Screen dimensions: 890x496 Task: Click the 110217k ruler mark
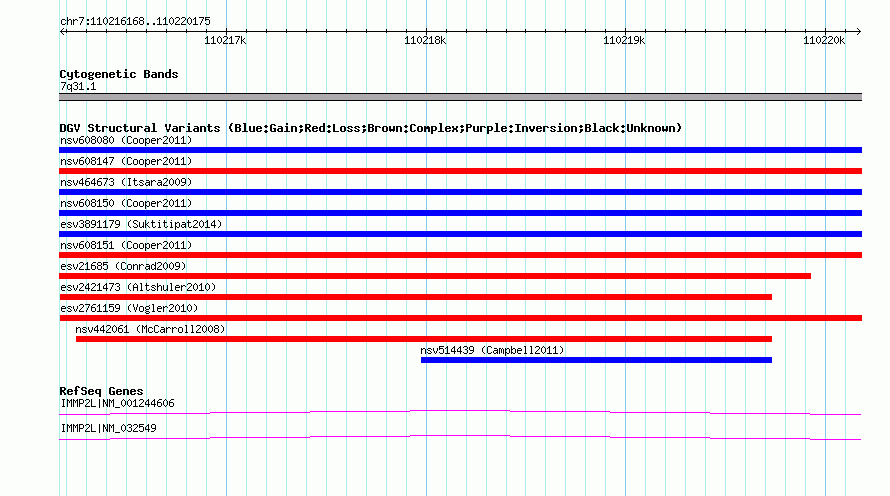click(x=225, y=40)
